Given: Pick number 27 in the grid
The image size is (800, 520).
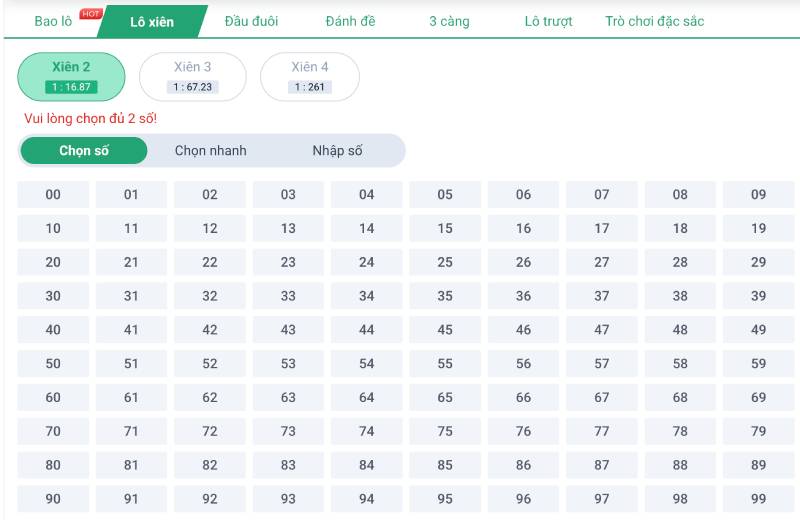Looking at the screenshot, I should pyautogui.click(x=601, y=263).
